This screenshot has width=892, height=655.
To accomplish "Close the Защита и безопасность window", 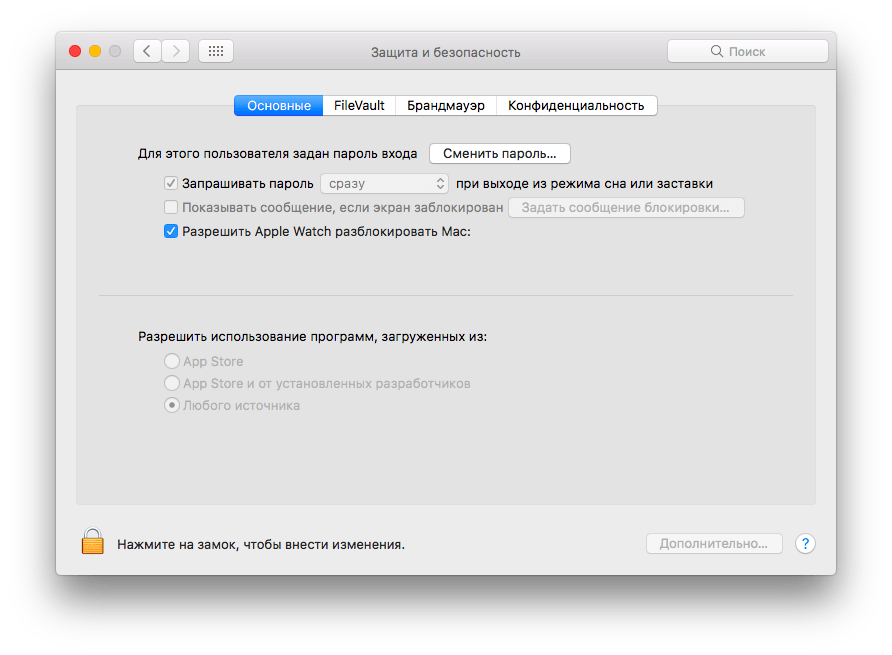I will click(x=75, y=51).
